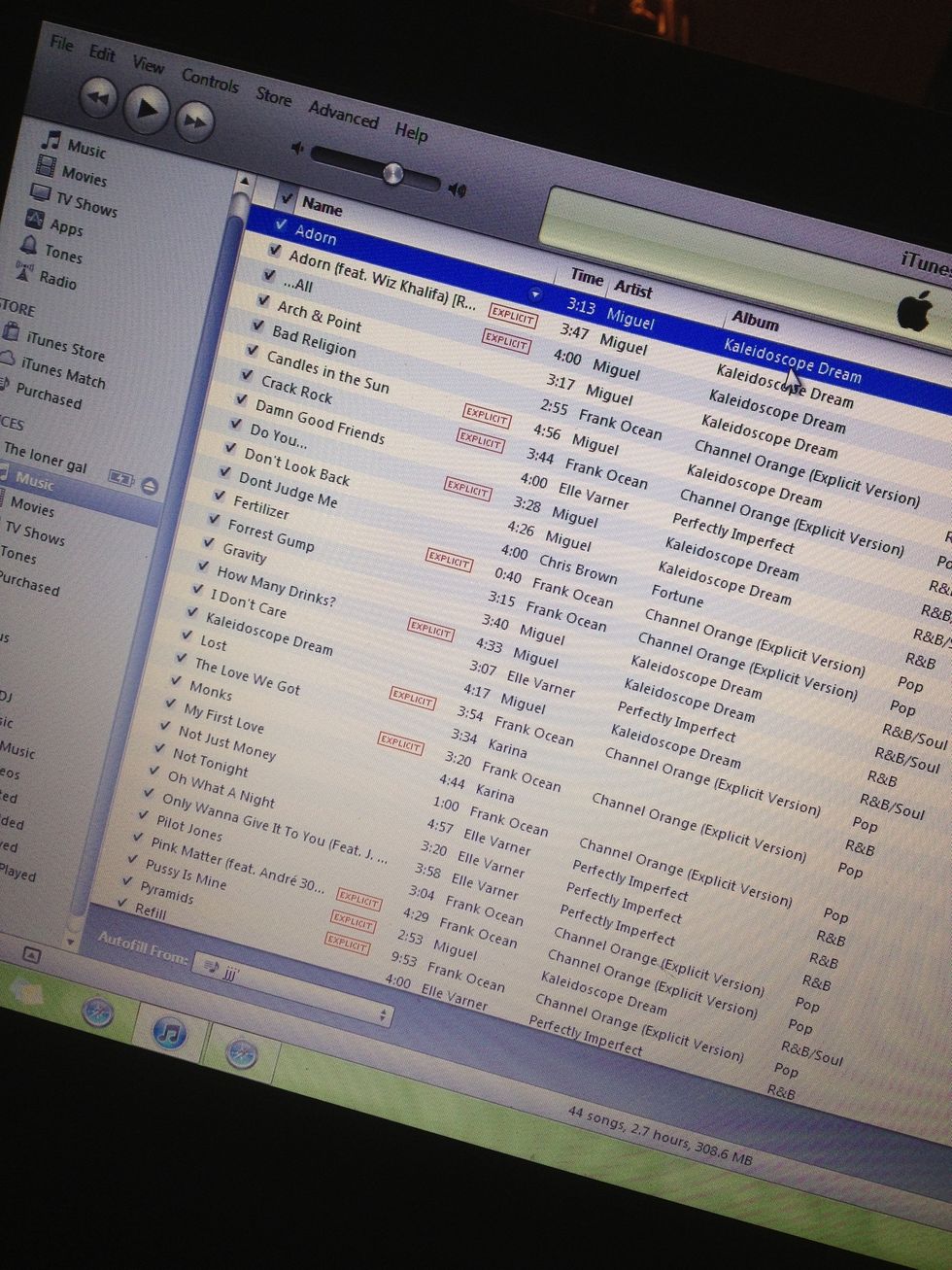
Task: Uncheck the Arch & Point checkbox
Action: point(263,300)
